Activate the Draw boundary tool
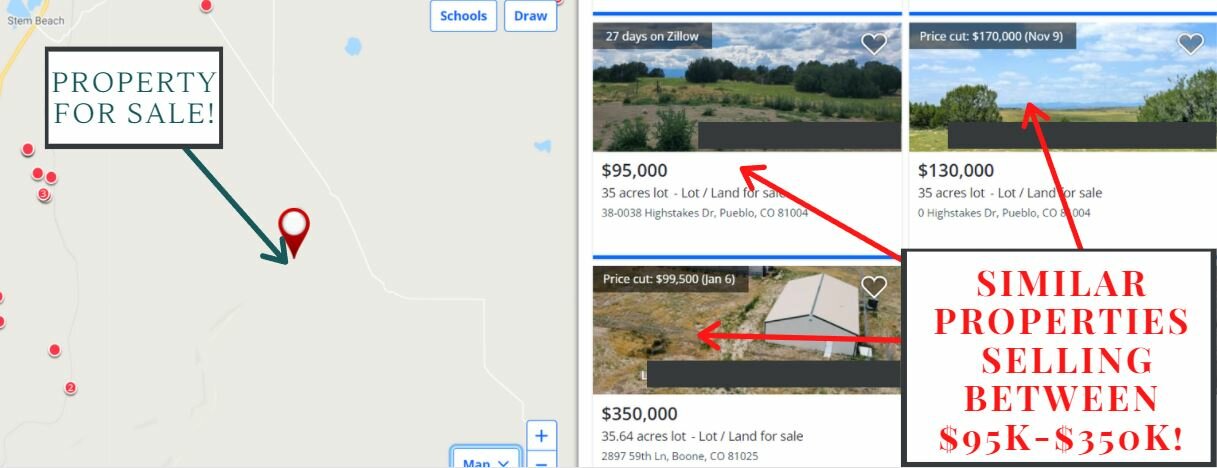Image resolution: width=1217 pixels, height=468 pixels. (530, 16)
